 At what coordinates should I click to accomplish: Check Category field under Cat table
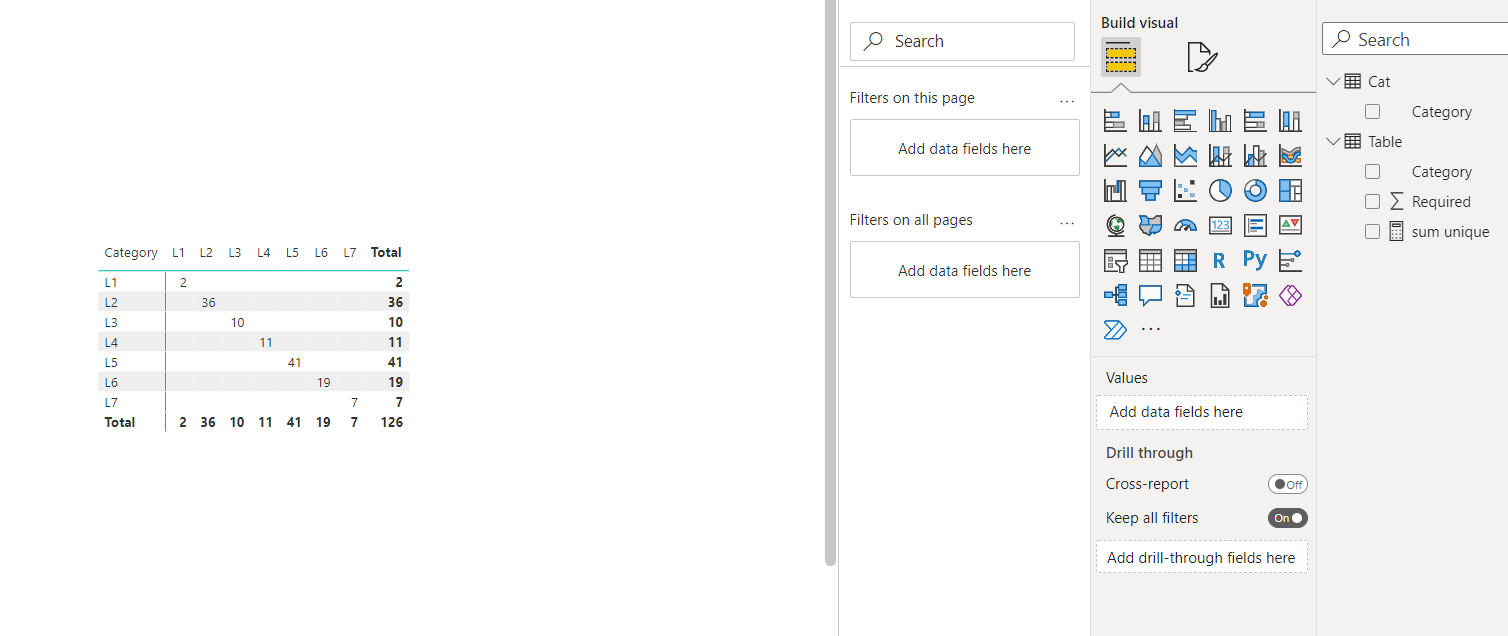tap(1372, 112)
